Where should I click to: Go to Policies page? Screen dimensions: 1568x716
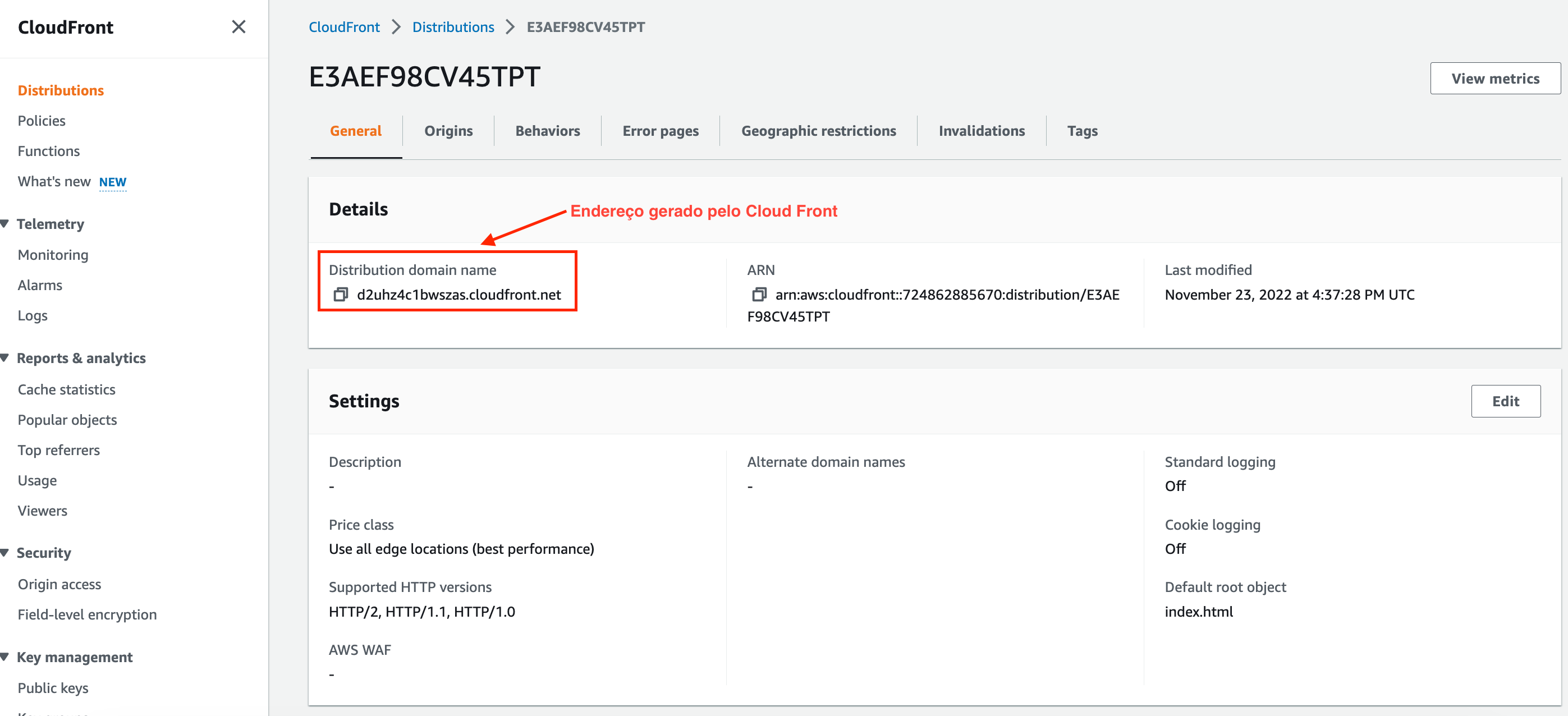42,121
